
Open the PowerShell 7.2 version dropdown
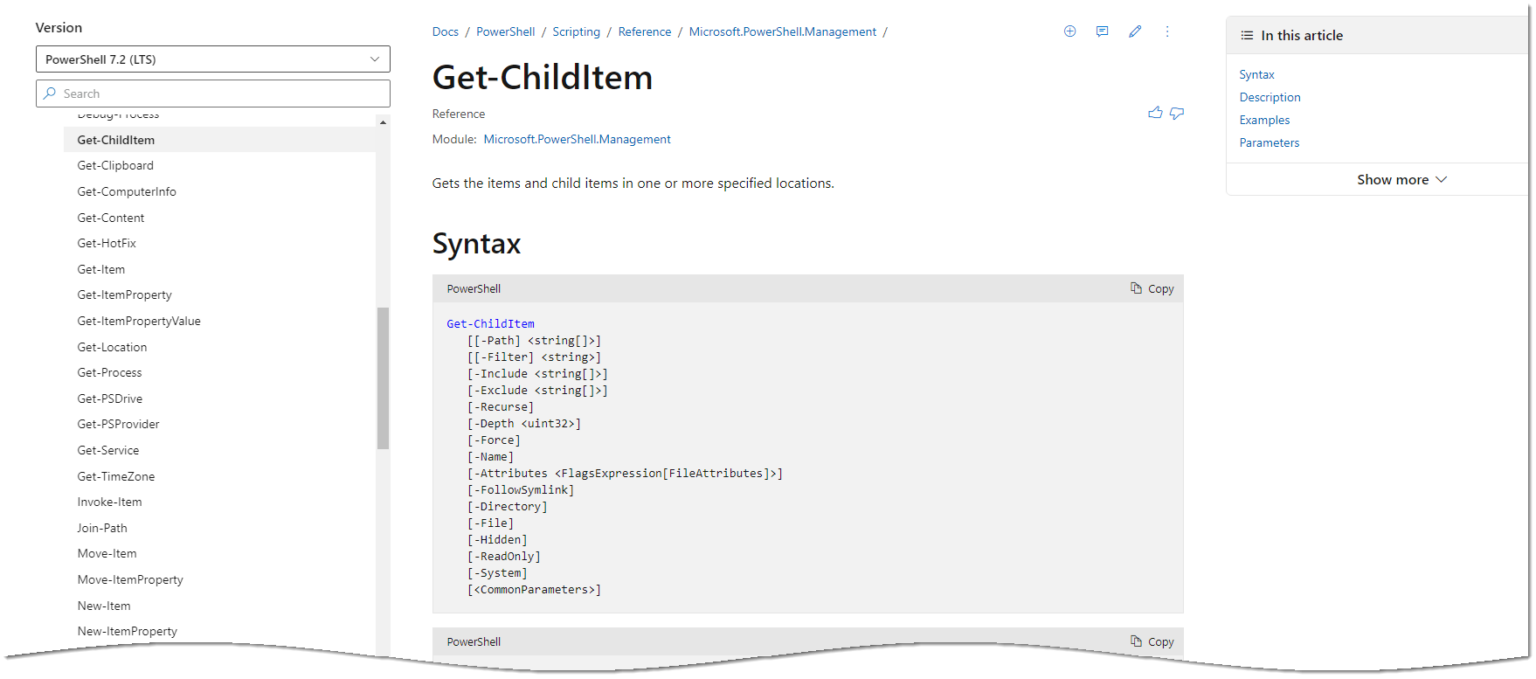pyautogui.click(x=213, y=58)
